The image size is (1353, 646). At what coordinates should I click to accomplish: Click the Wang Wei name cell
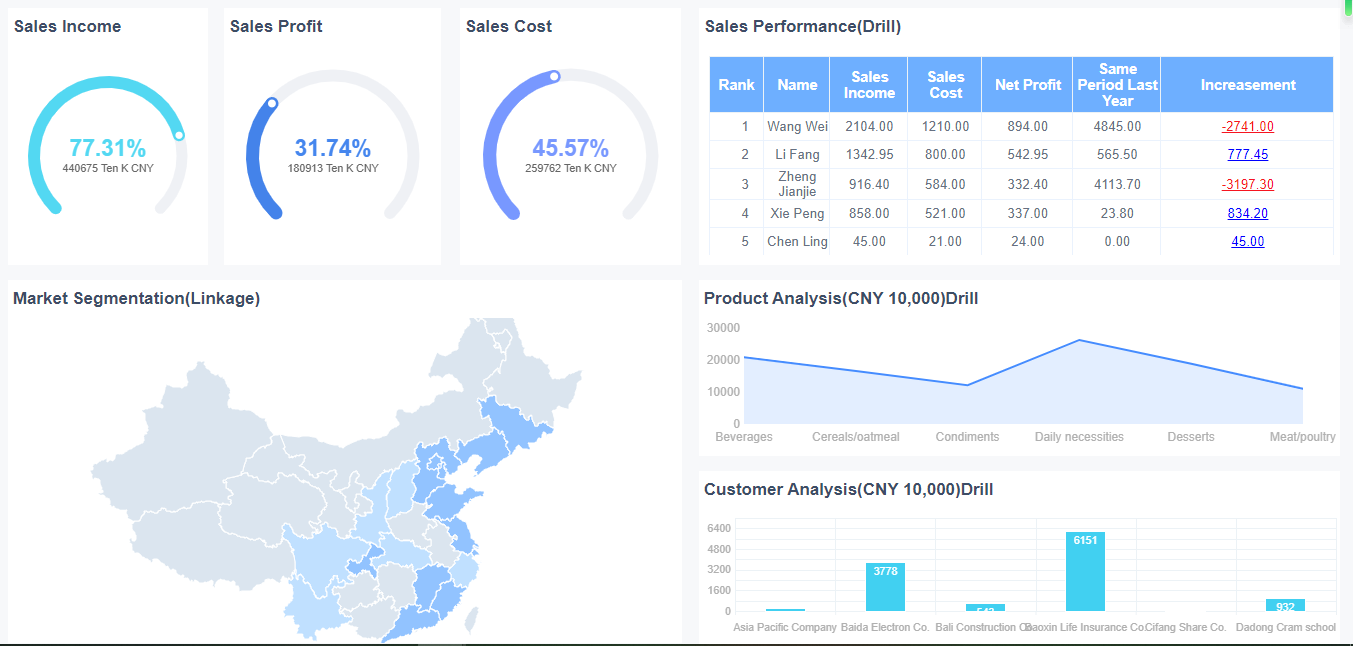point(797,126)
